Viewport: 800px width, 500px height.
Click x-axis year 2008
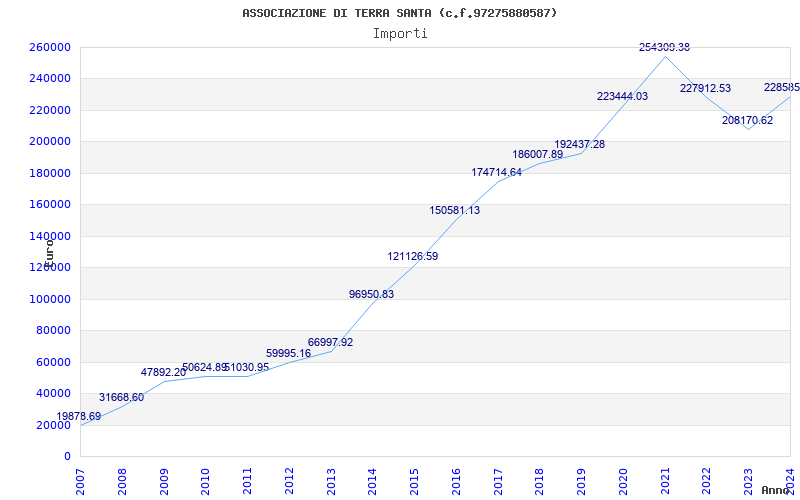click(122, 482)
